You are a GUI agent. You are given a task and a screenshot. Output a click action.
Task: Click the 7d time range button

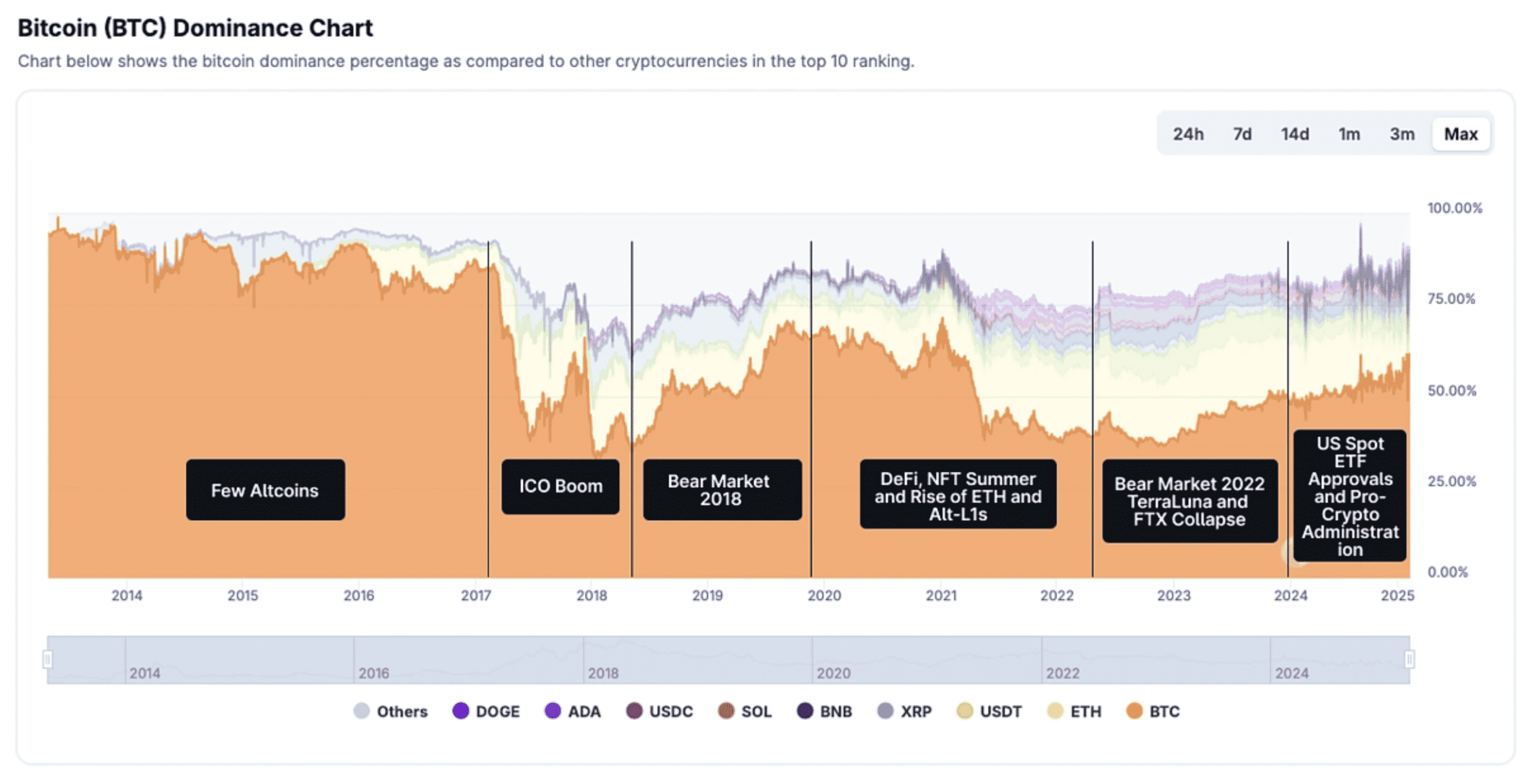[1242, 134]
